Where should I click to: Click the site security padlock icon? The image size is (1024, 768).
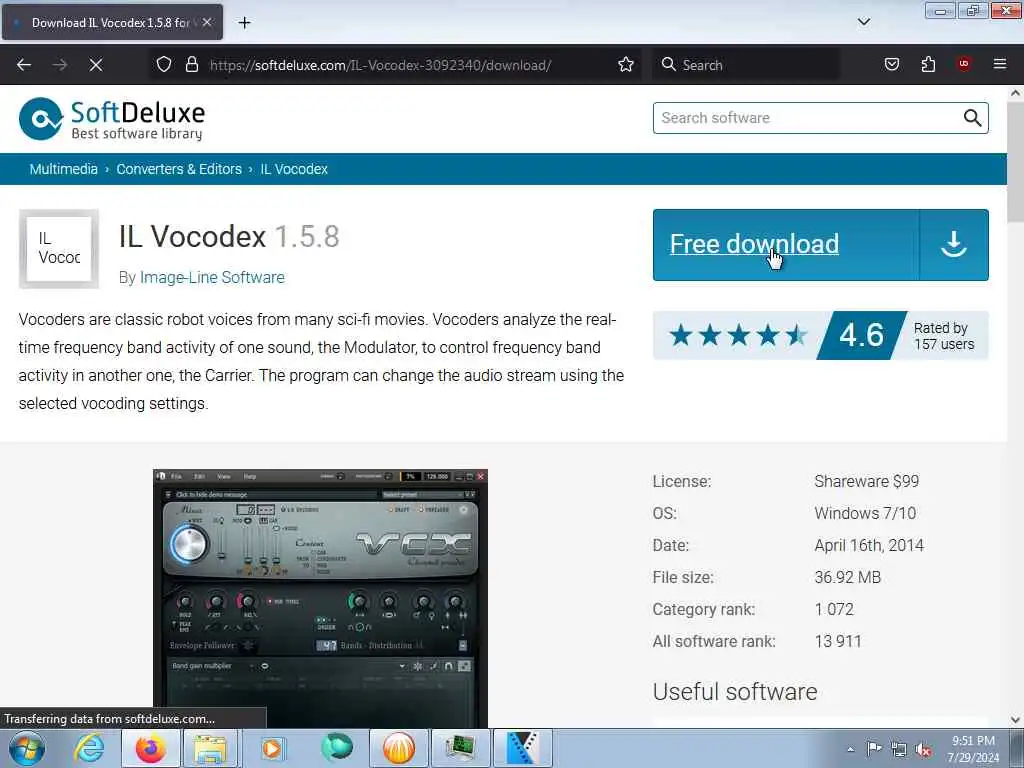coord(191,65)
